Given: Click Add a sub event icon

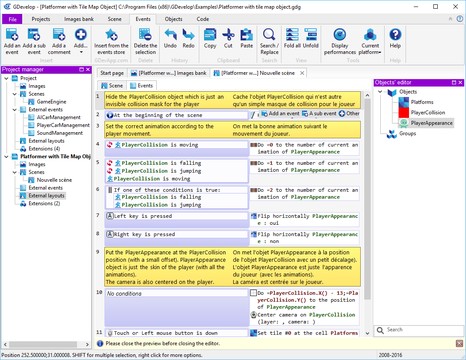Looking at the screenshot, I should 34,35.
